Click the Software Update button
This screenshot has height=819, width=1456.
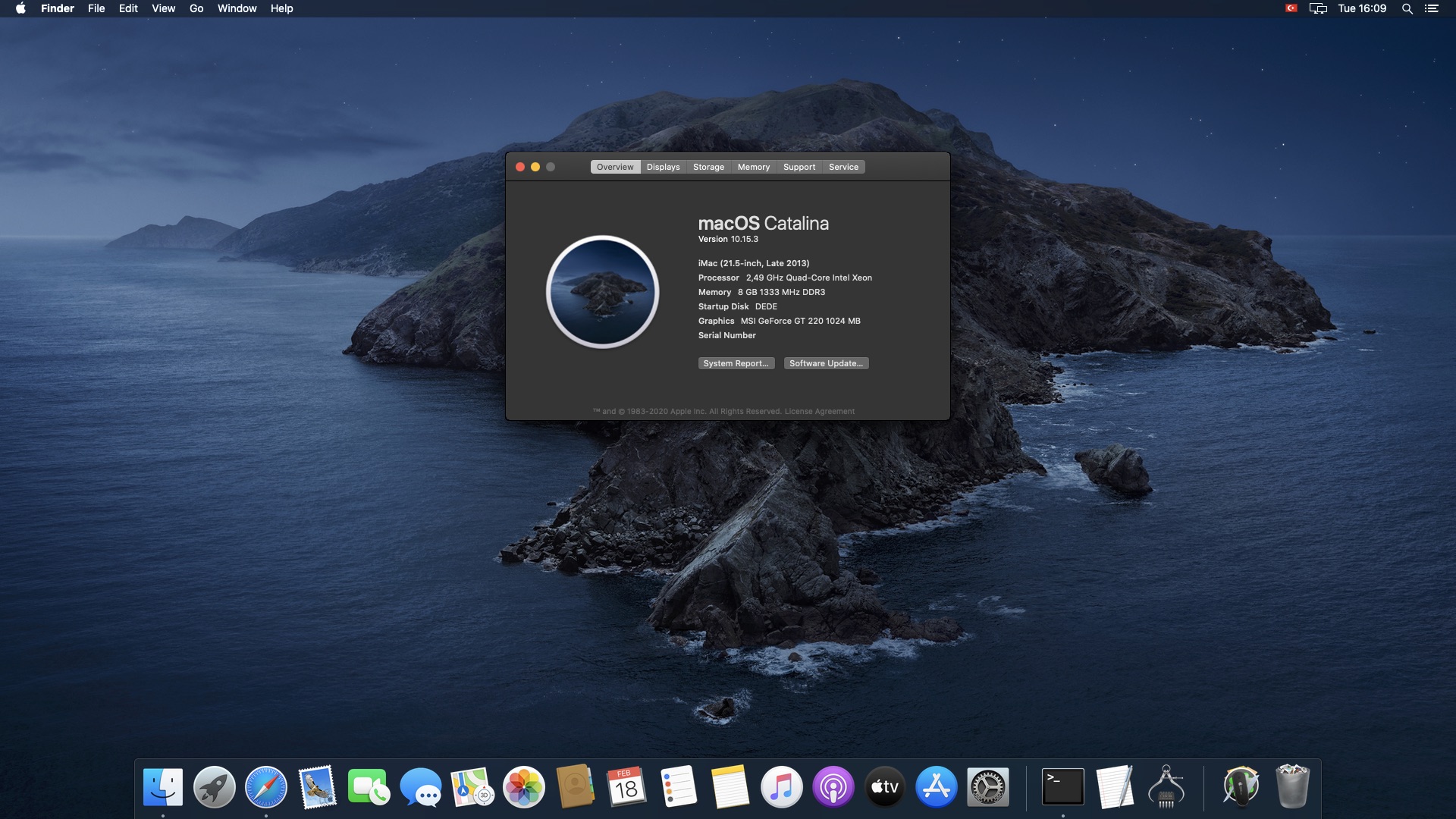[826, 363]
